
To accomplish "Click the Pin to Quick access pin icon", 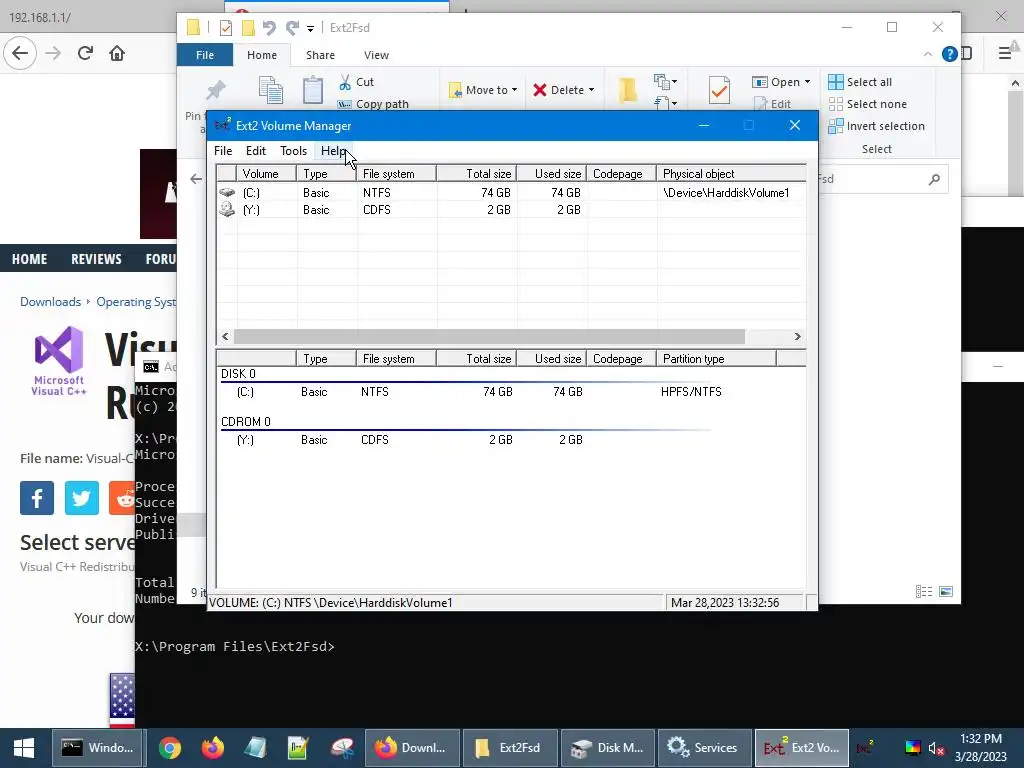I will pos(215,89).
